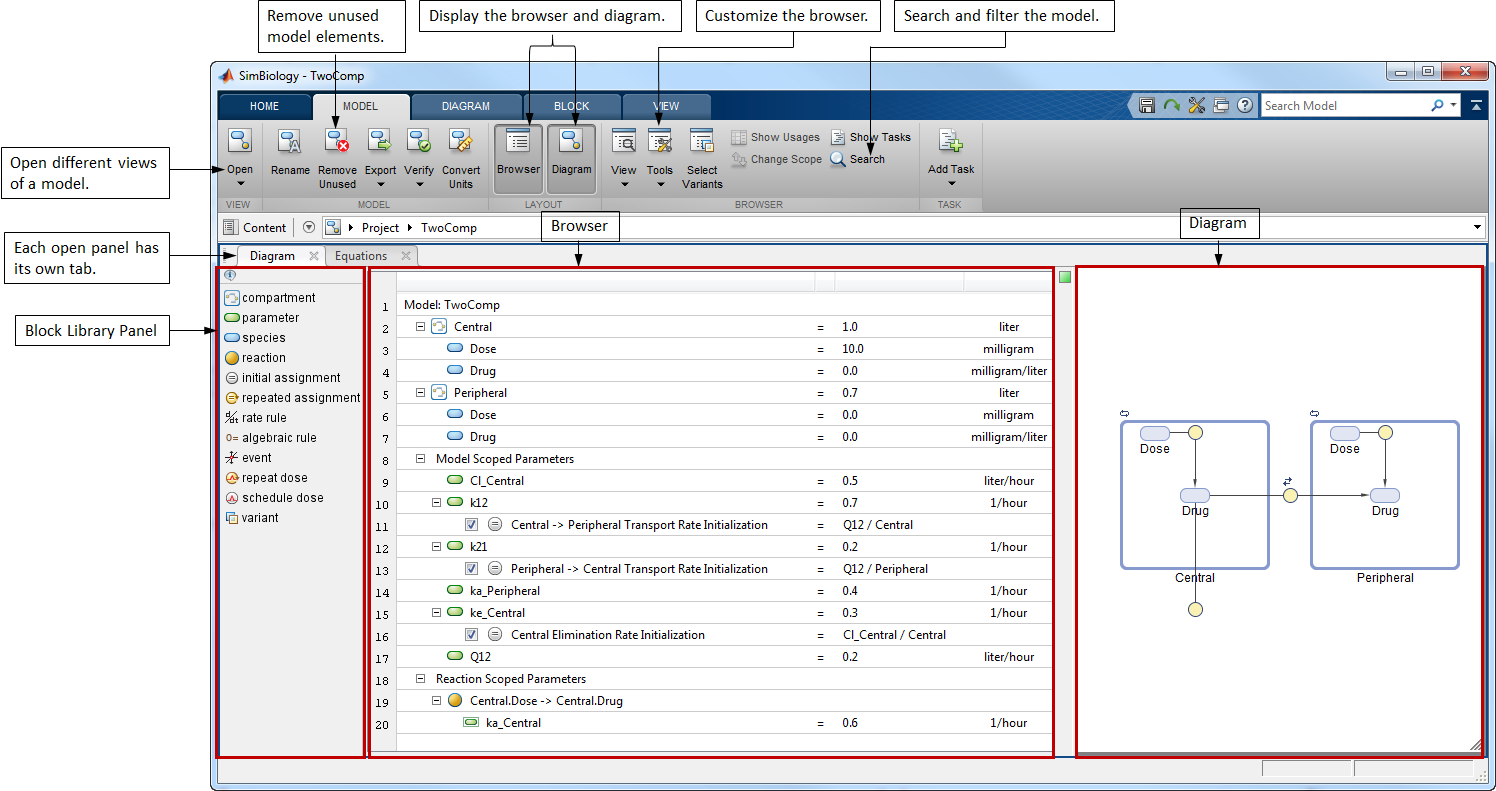Screen dimensions: 1496x791
Task: Select the rate rule block
Action: click(255, 418)
